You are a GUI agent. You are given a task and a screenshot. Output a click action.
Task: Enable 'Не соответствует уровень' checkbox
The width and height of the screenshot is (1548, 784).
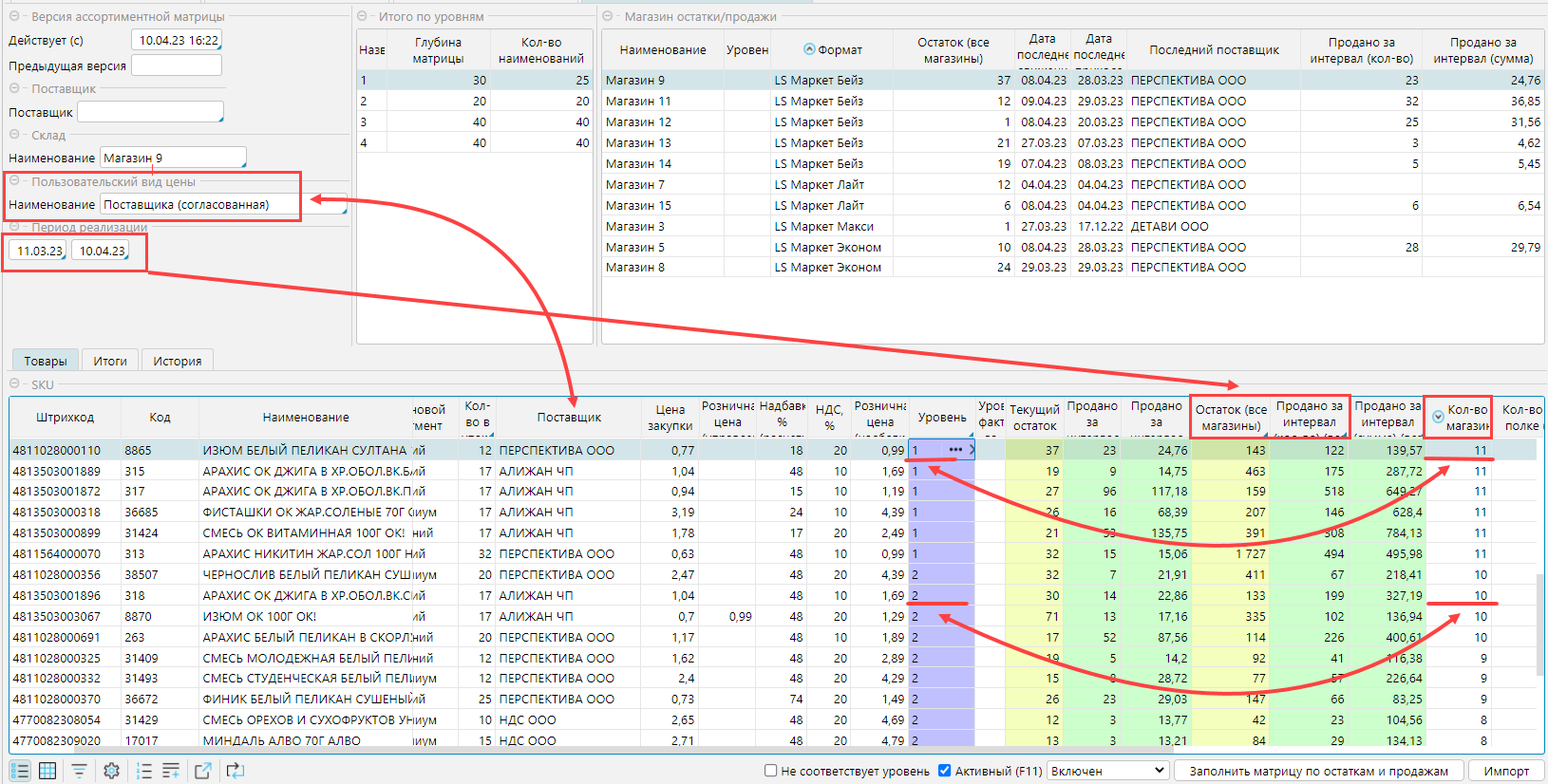[771, 771]
